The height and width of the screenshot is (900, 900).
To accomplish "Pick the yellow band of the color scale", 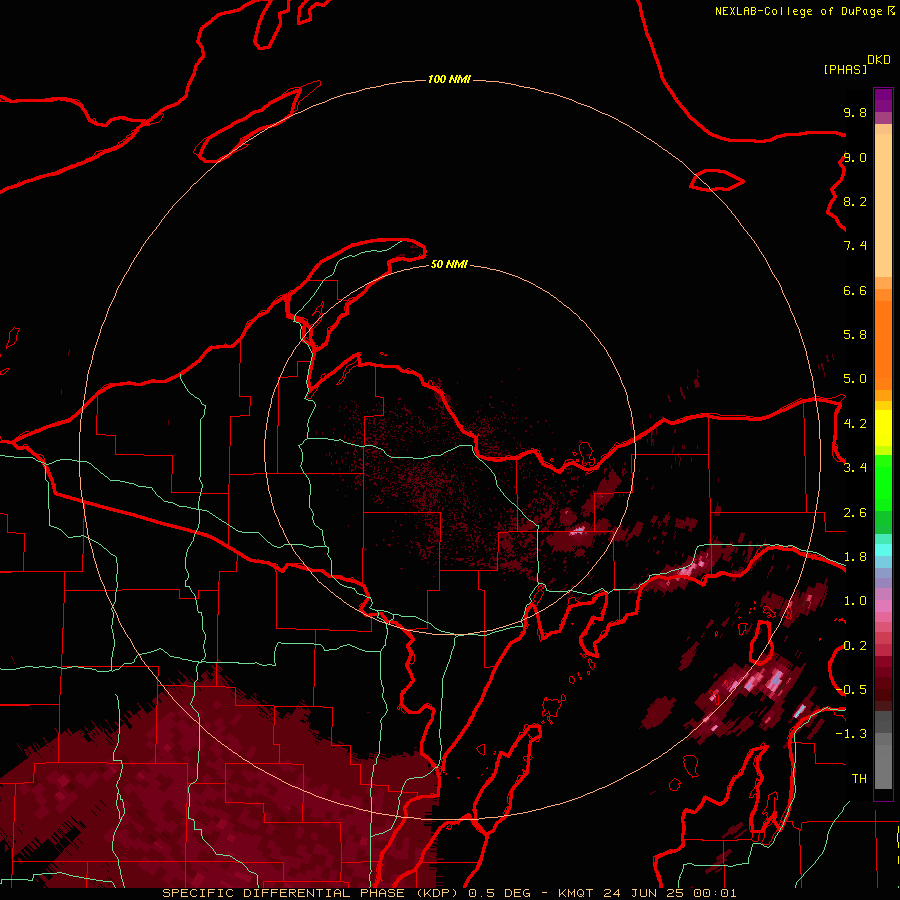I will click(883, 428).
